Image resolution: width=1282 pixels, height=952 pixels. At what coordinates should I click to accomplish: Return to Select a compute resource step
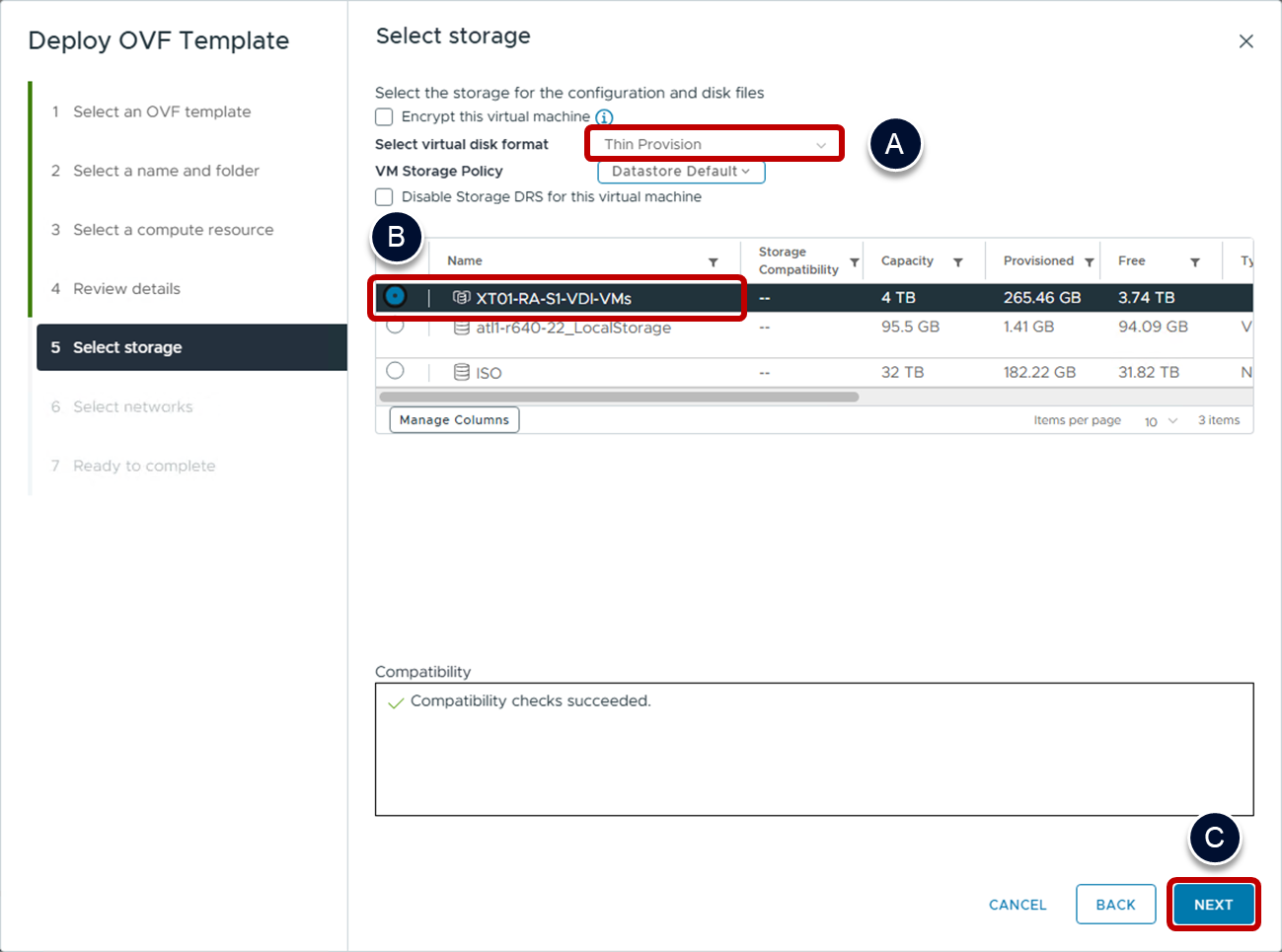173,230
